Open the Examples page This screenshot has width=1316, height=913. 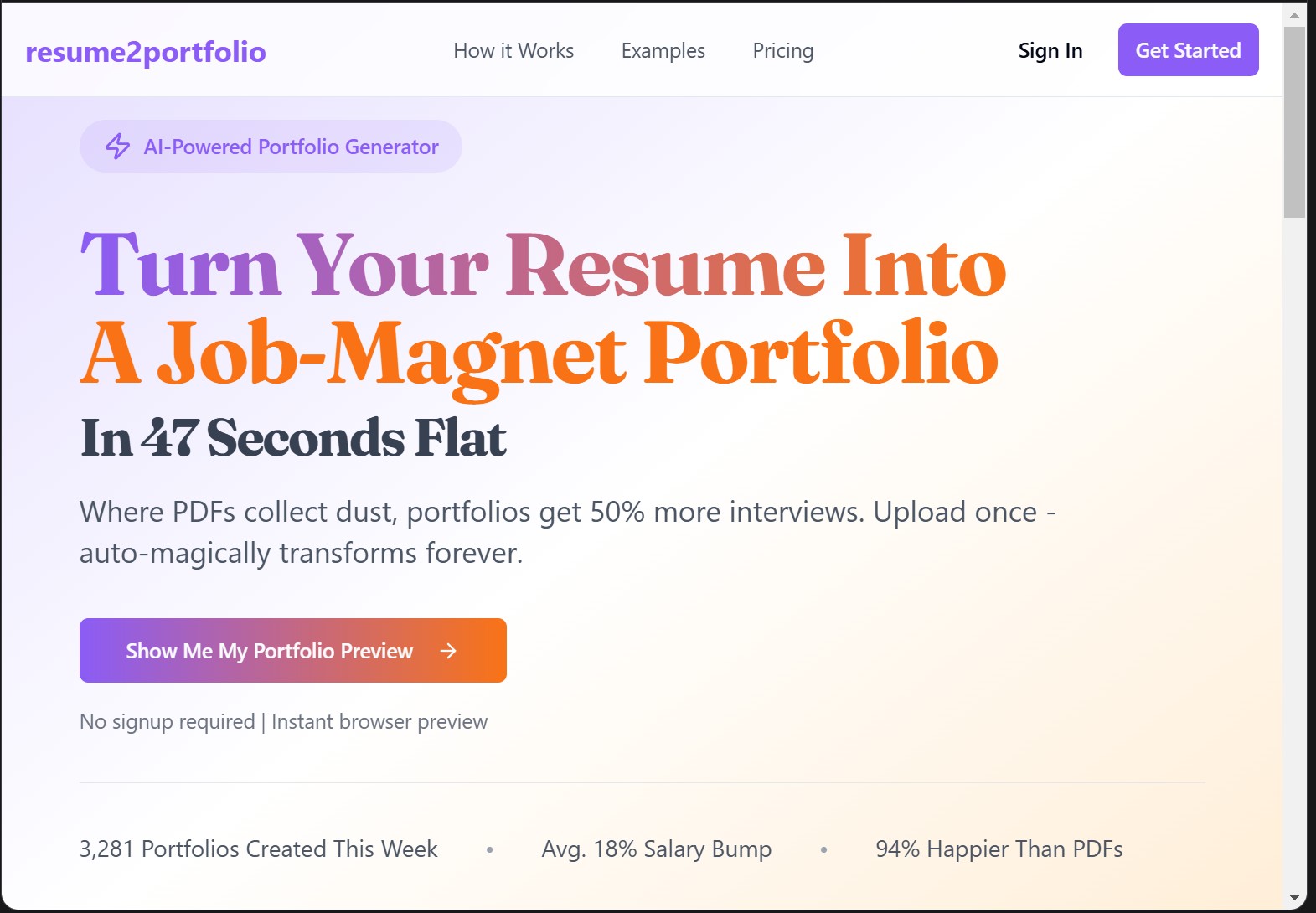click(663, 50)
